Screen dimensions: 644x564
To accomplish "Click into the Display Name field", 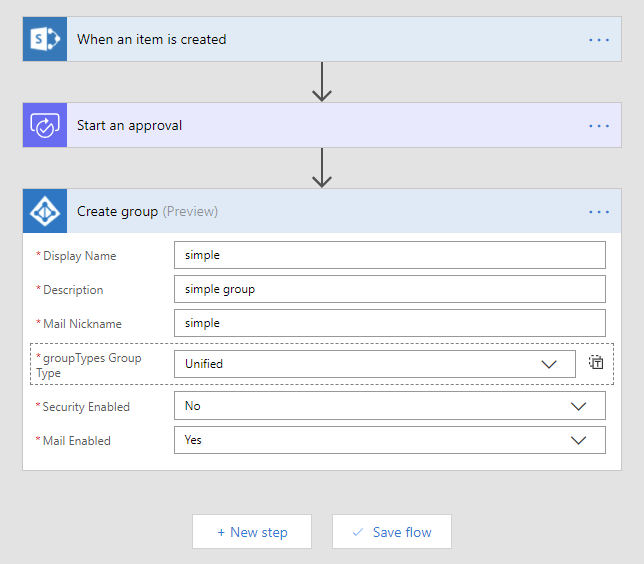I will pyautogui.click(x=389, y=255).
